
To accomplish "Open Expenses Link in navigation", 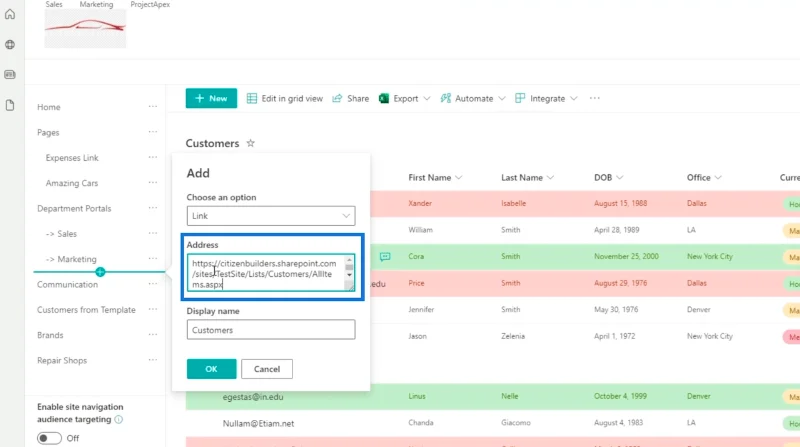I will (72, 158).
